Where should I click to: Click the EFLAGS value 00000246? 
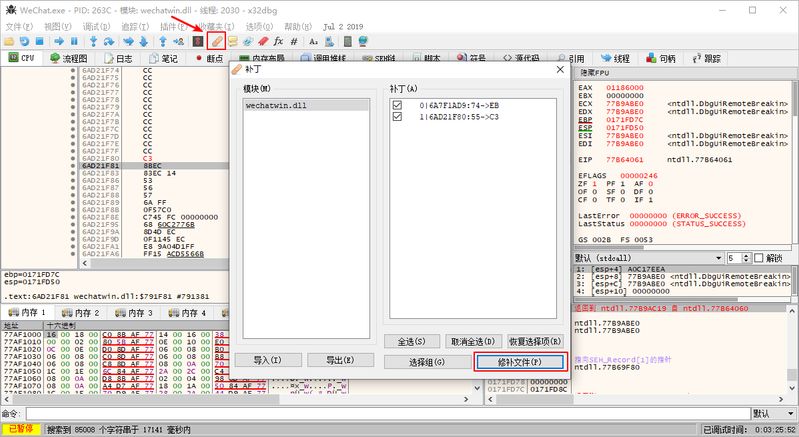coord(639,176)
